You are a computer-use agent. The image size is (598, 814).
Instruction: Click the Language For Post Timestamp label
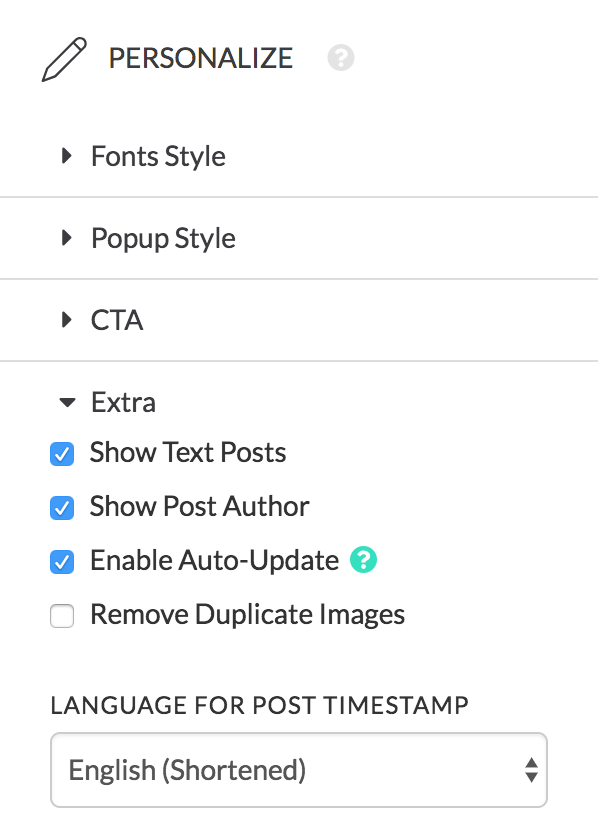click(x=260, y=706)
